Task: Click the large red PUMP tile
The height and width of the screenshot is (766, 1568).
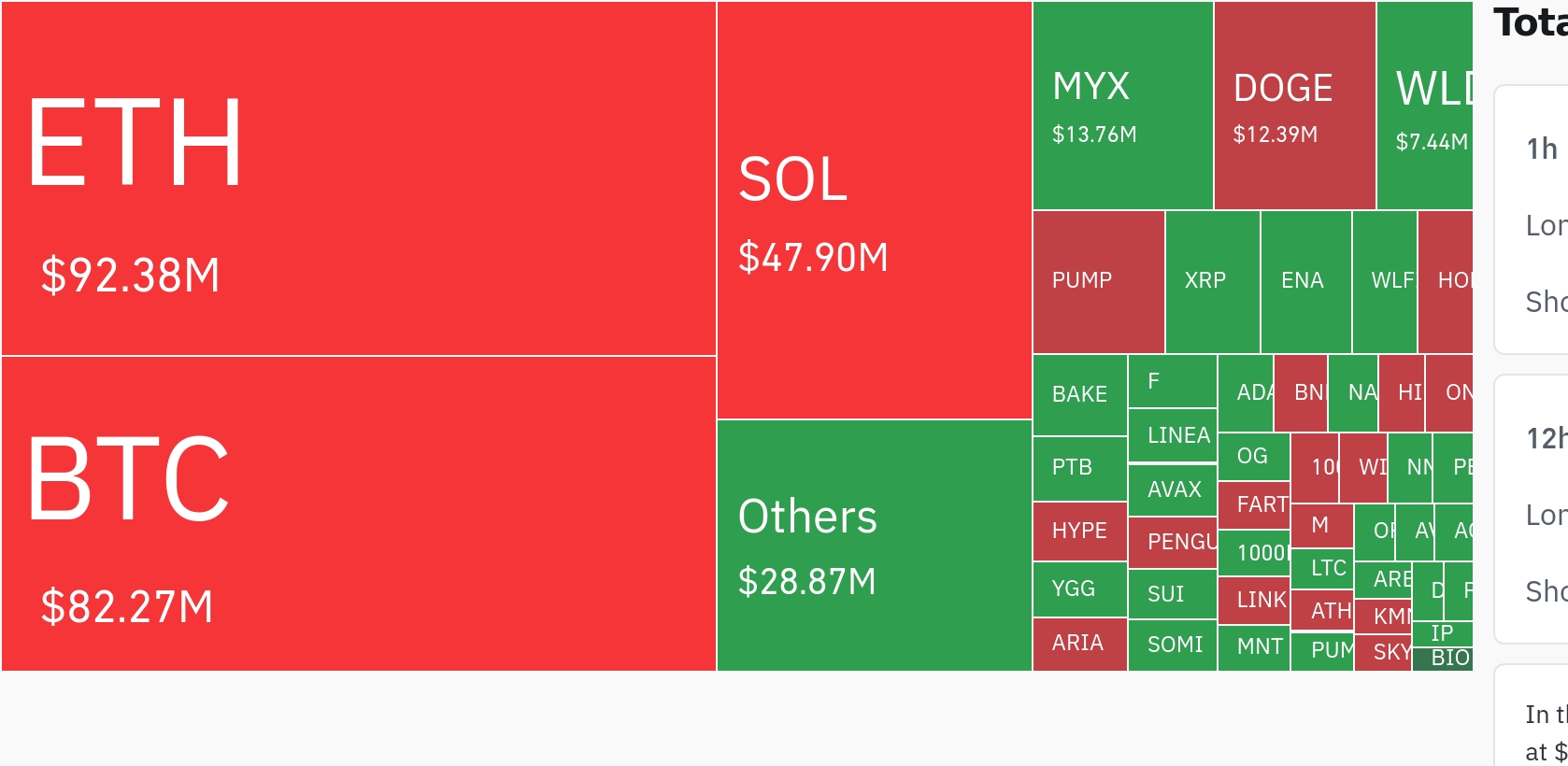Action: [x=1098, y=281]
